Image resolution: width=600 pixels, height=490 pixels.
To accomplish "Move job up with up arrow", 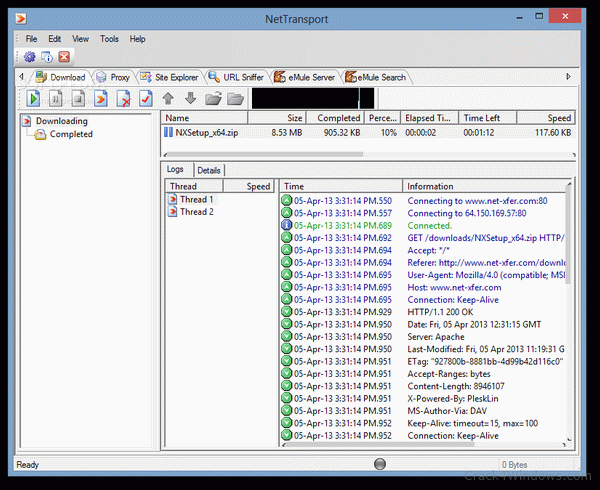I will (168, 99).
